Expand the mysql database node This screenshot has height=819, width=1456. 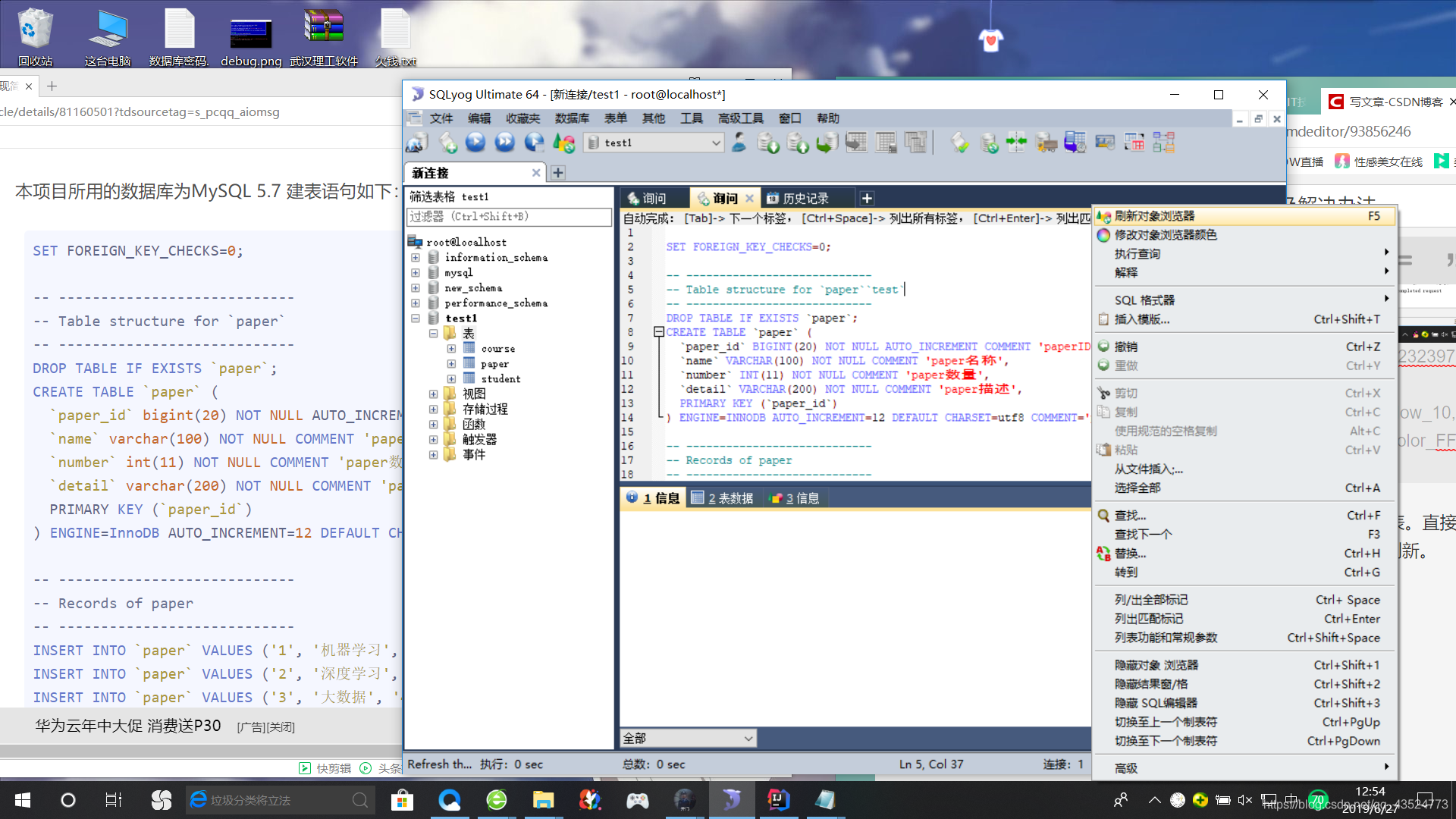416,273
